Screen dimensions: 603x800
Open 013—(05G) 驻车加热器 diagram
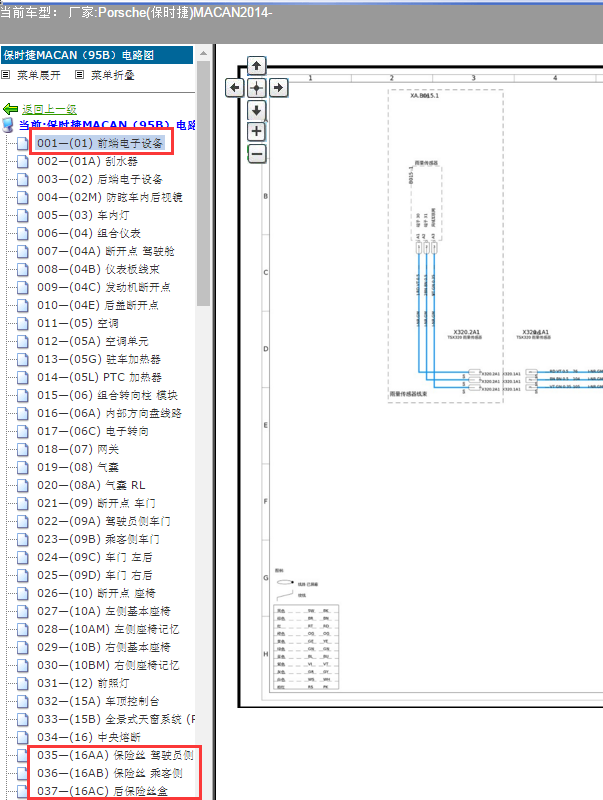[x=99, y=359]
